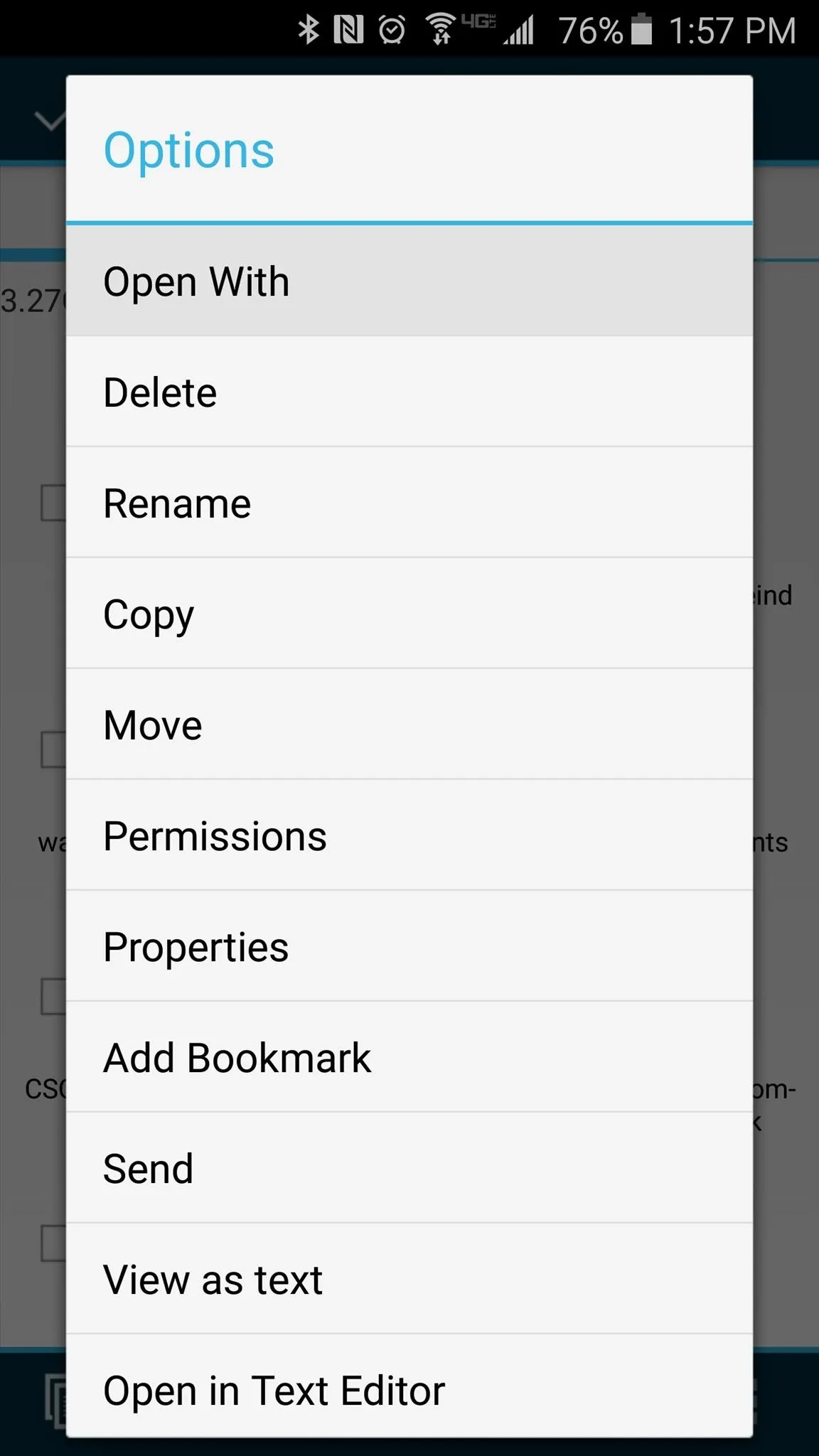Image resolution: width=819 pixels, height=1456 pixels.
Task: Choose Delete in the options list
Action: click(x=409, y=392)
